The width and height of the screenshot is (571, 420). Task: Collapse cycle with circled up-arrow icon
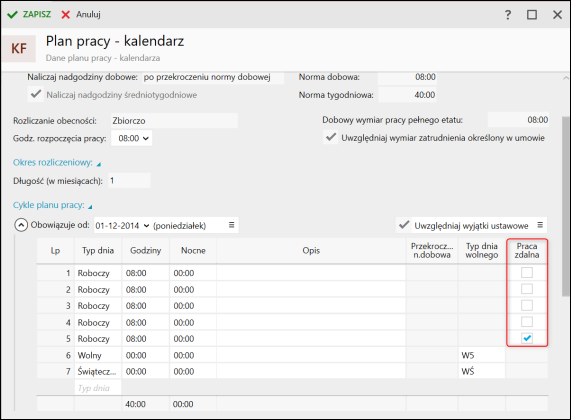click(x=21, y=225)
